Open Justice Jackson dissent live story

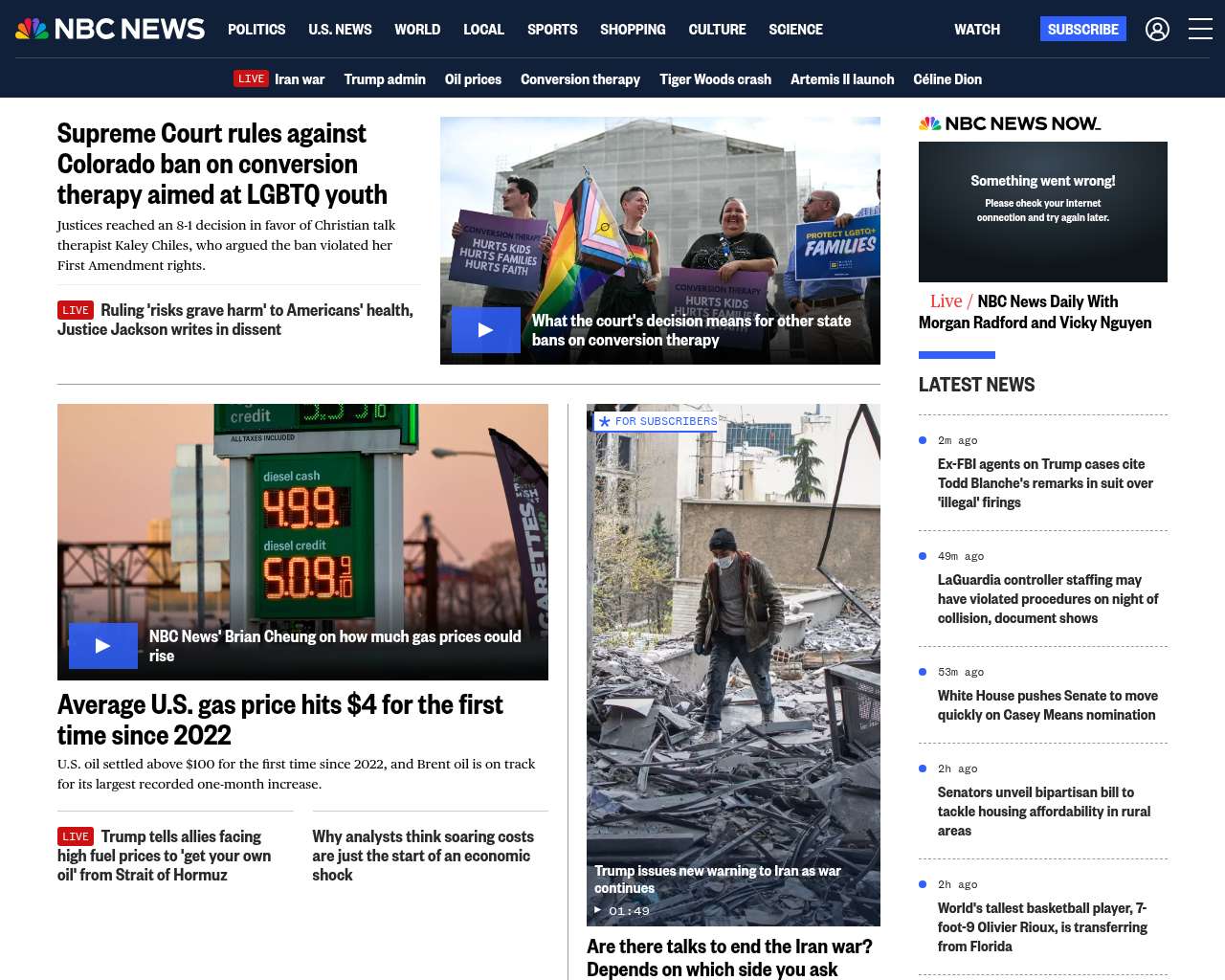pos(235,320)
